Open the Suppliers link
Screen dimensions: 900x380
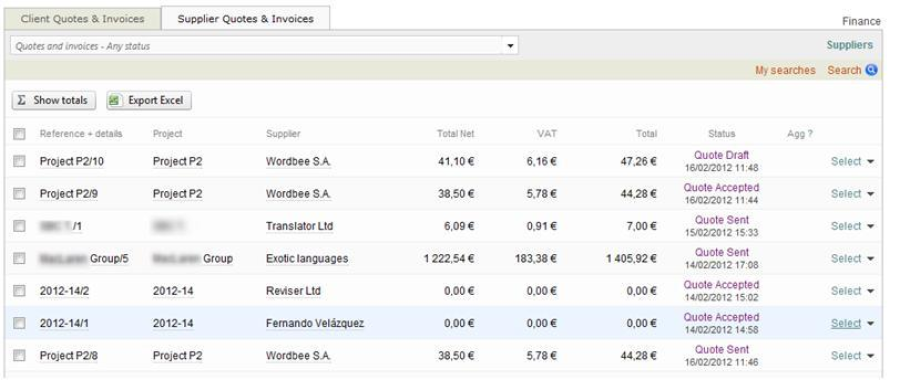pyautogui.click(x=849, y=45)
